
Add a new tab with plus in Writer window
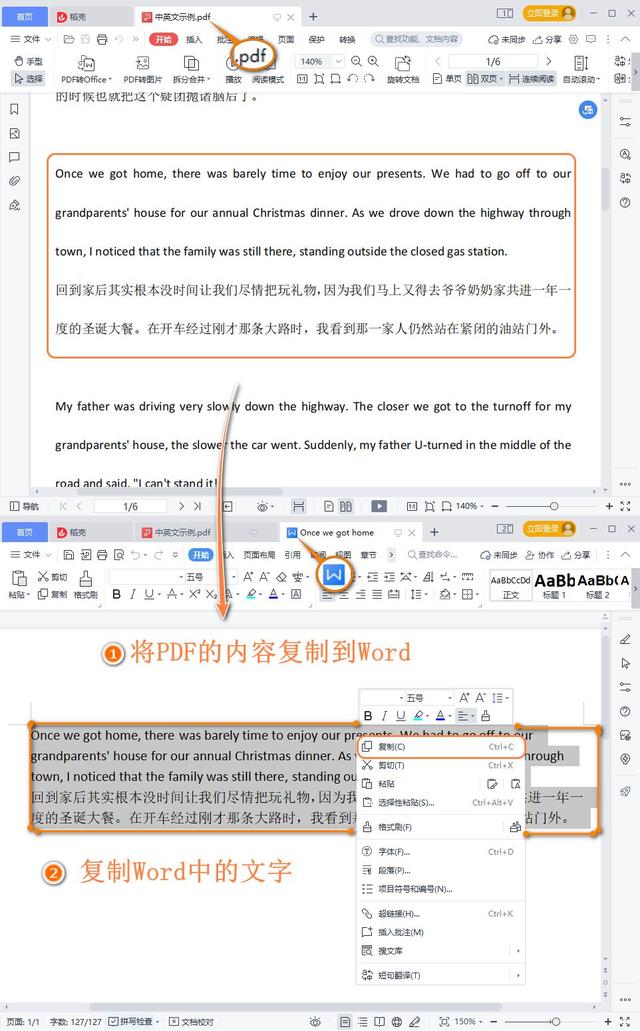tap(434, 532)
